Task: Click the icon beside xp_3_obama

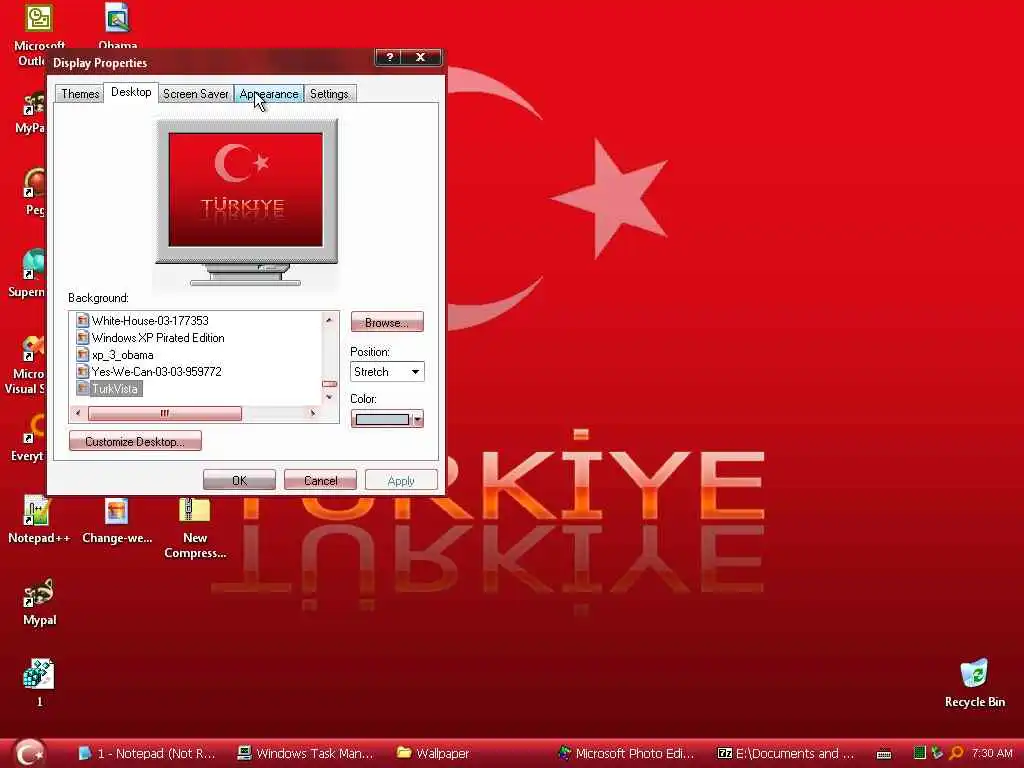Action: coord(82,355)
